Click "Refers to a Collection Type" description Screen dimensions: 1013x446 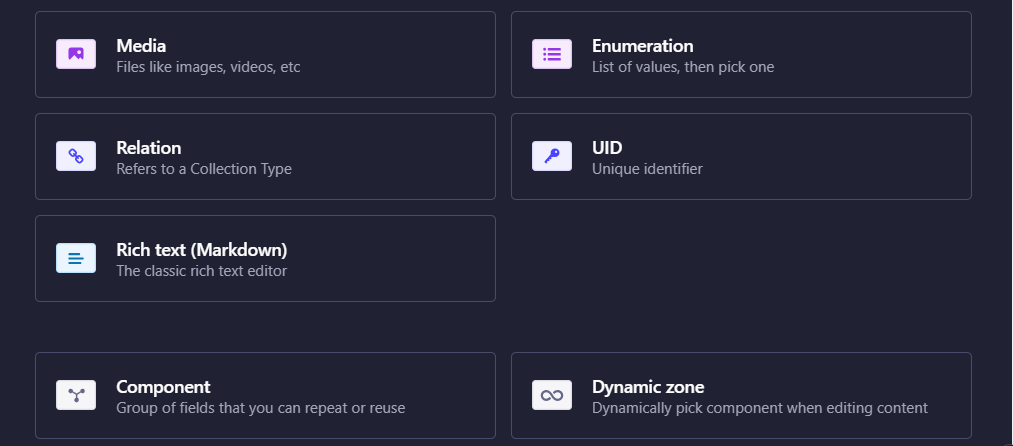coord(204,170)
